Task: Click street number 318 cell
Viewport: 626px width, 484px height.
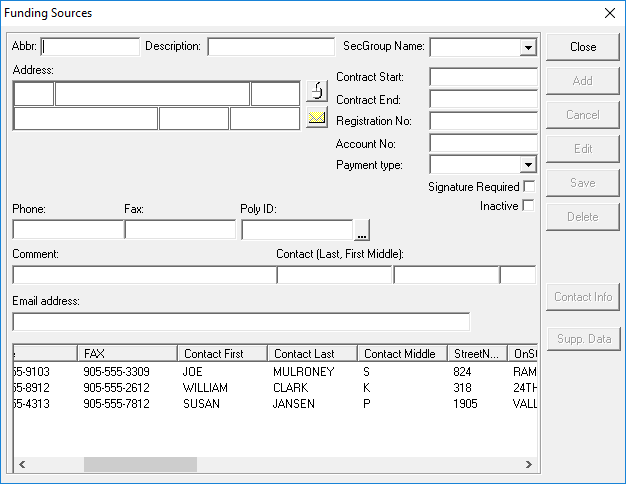Action: pos(462,388)
